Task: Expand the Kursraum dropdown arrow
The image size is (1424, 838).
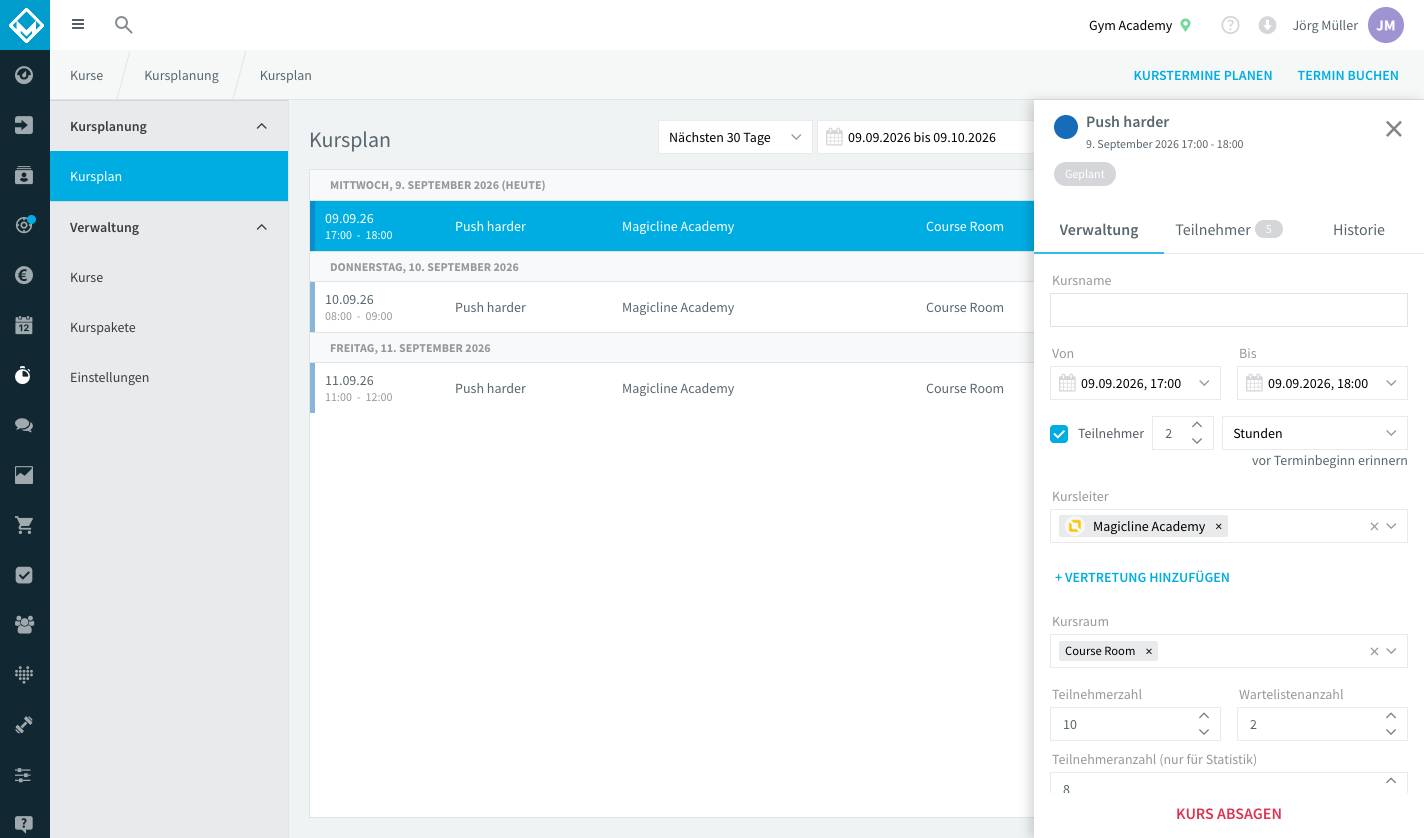Action: 1391,651
